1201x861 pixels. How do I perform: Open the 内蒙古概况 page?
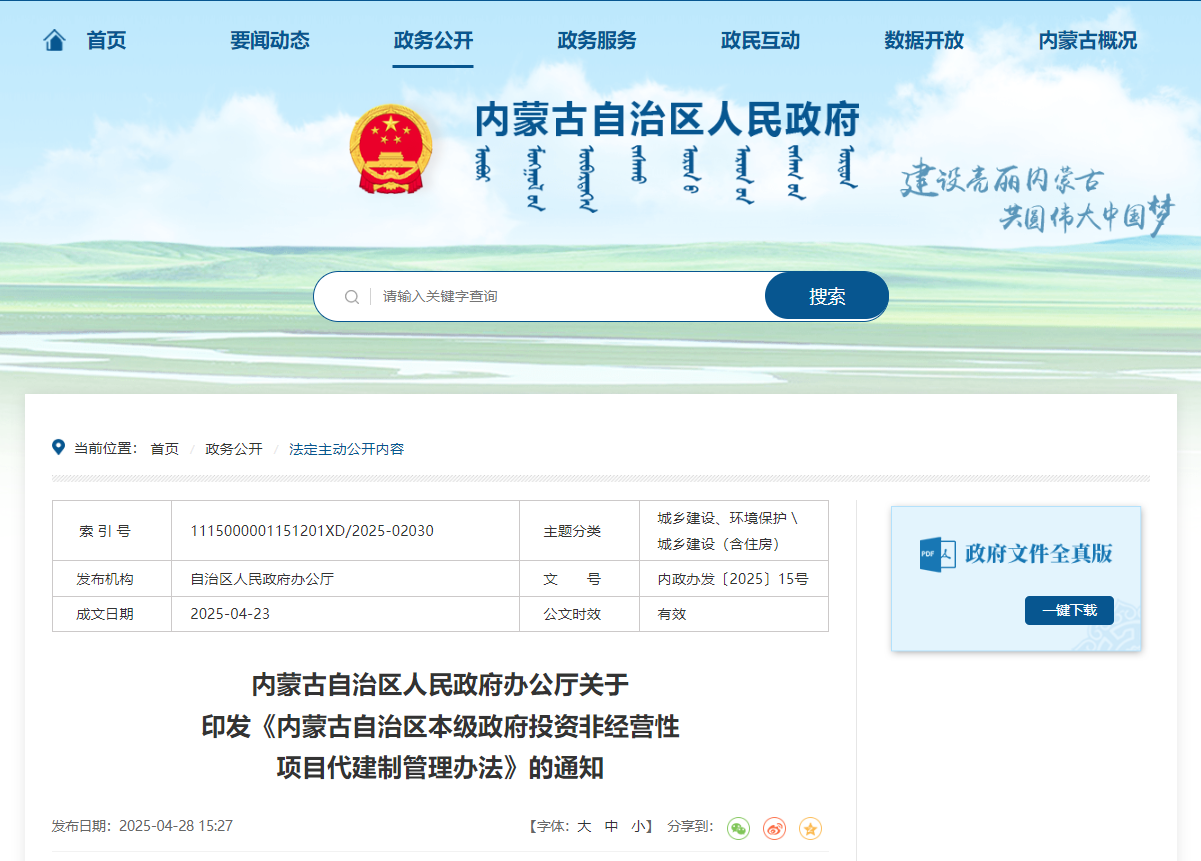click(x=1086, y=41)
